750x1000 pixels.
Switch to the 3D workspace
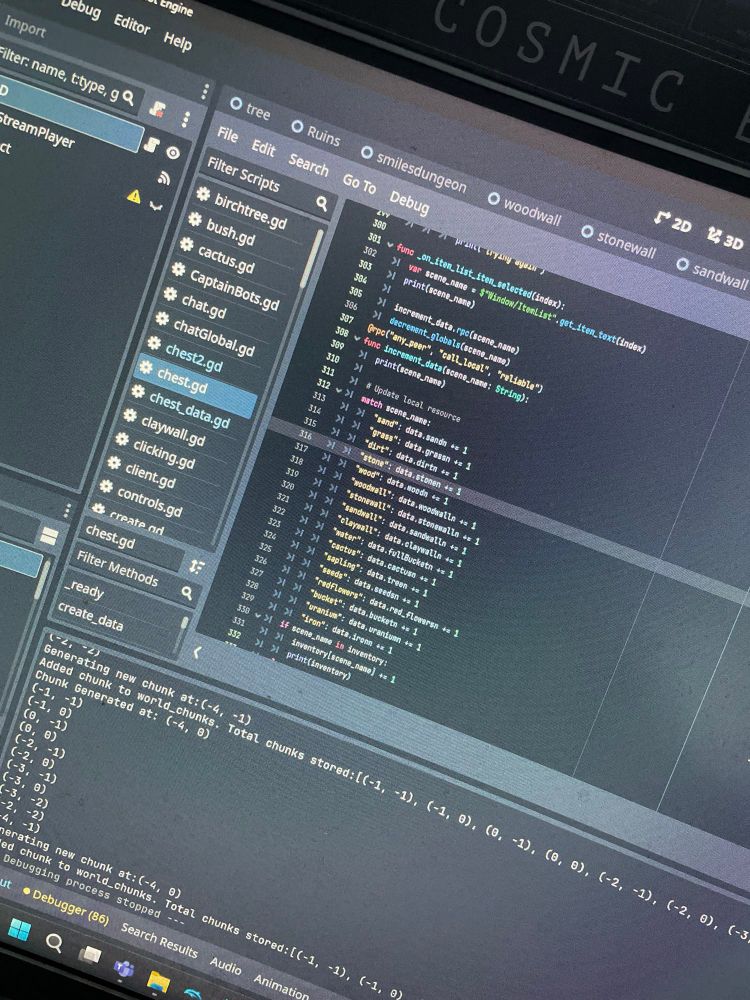pos(726,239)
